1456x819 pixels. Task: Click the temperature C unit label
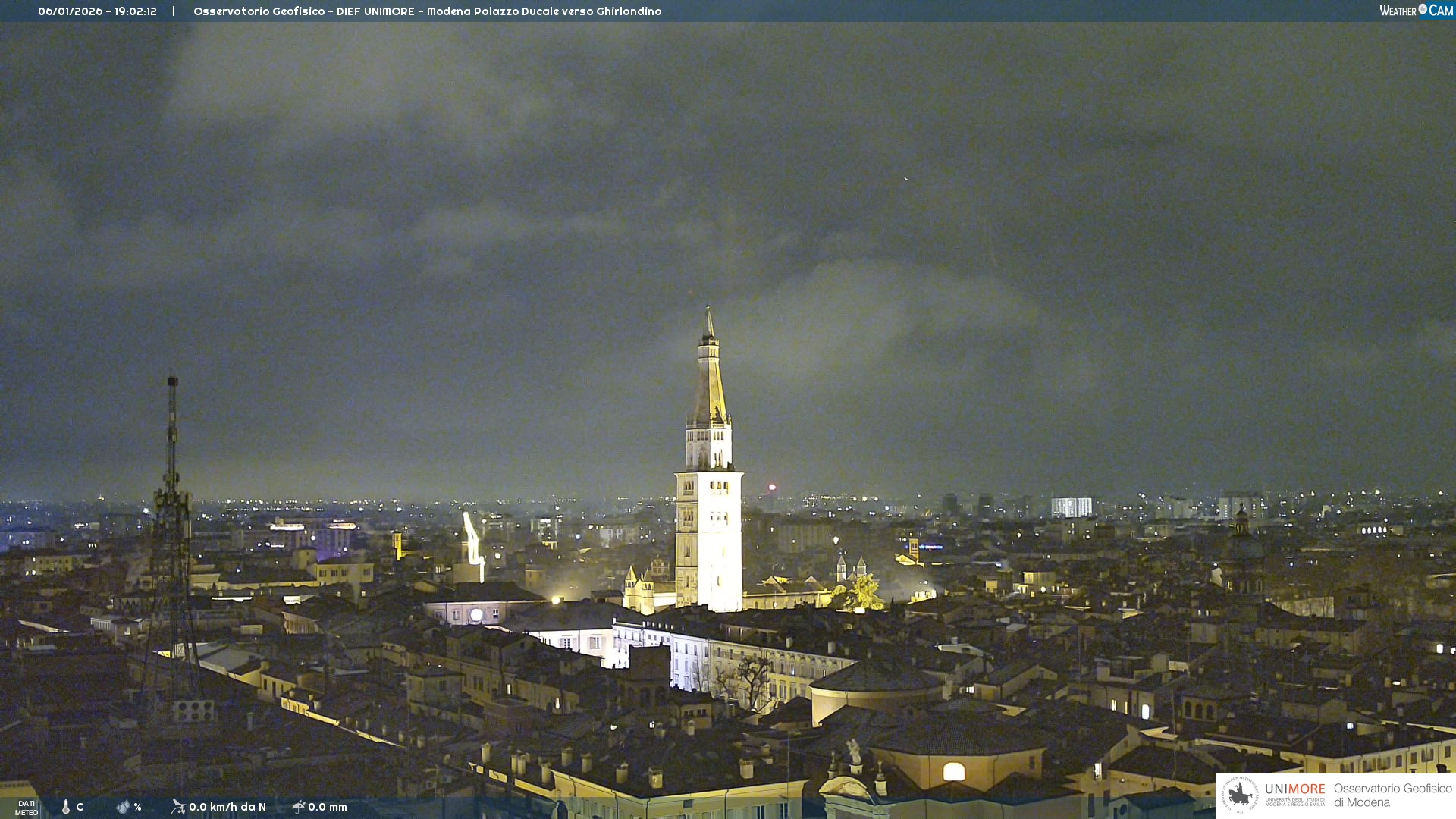(80, 807)
